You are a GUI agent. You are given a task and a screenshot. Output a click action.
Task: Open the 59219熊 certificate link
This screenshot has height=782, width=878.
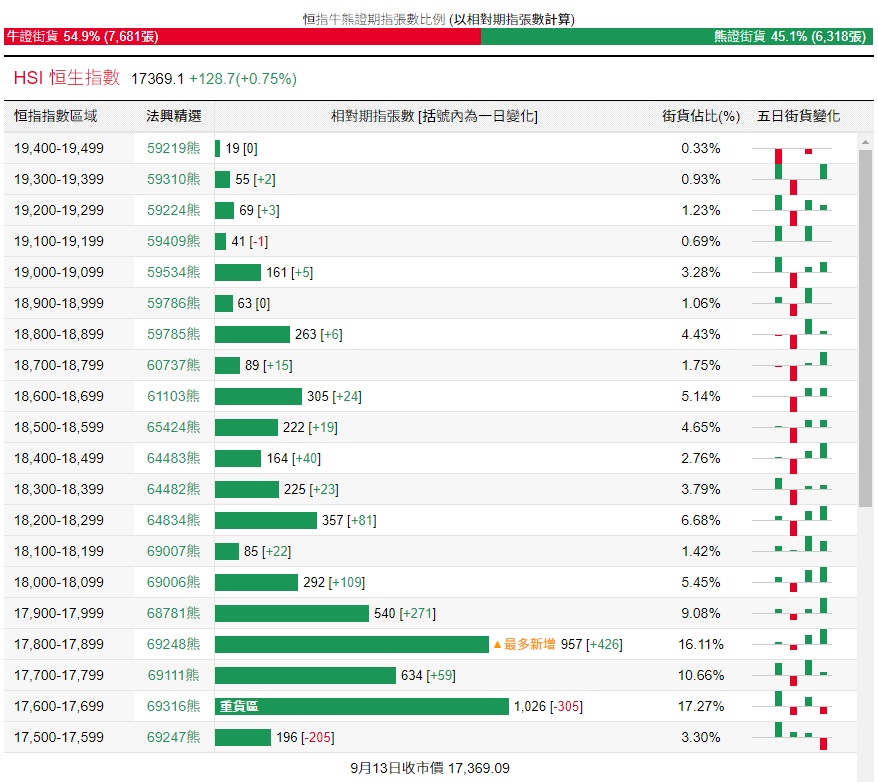(173, 148)
